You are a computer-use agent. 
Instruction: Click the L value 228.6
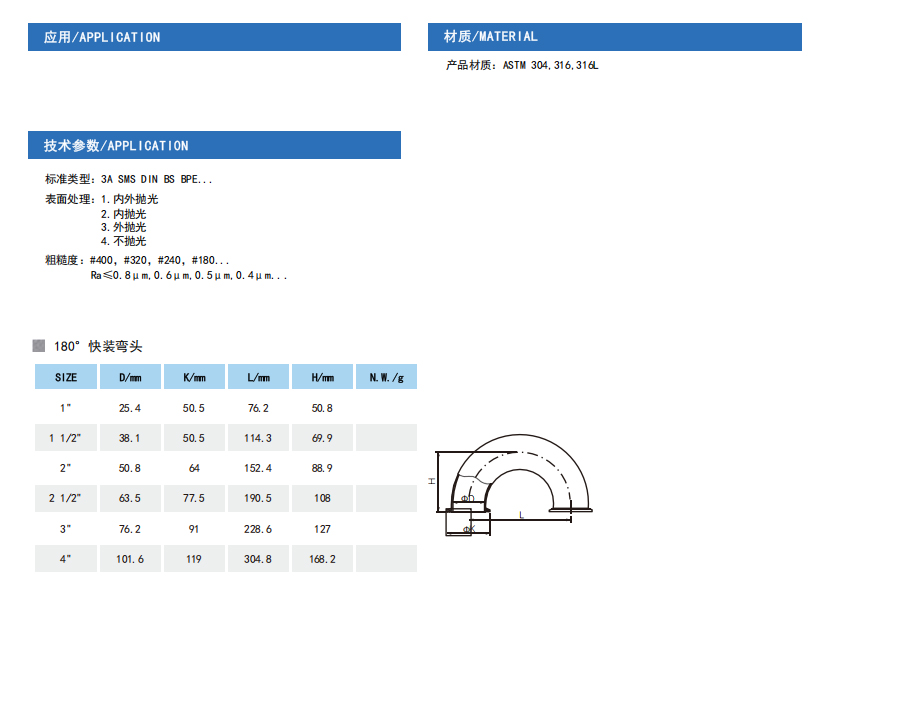[x=258, y=529]
